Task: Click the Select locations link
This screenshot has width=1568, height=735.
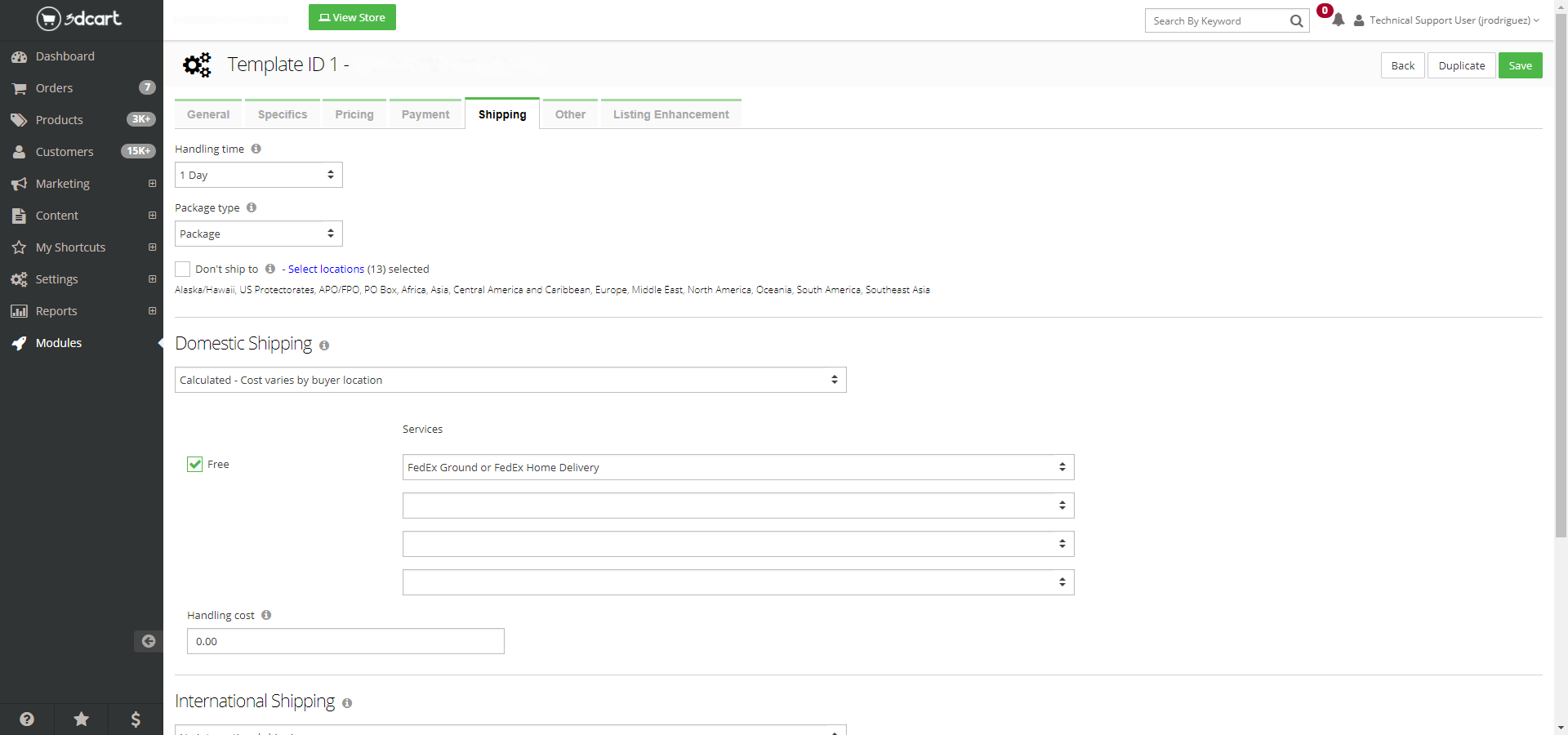Action: click(326, 269)
